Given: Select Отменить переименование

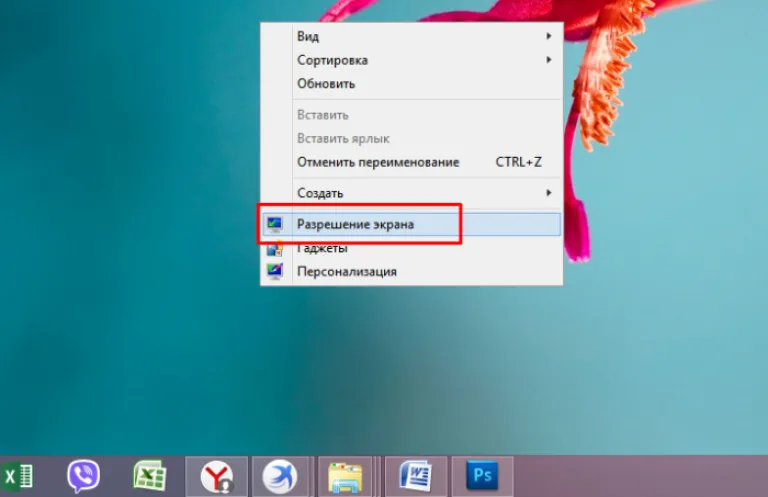Looking at the screenshot, I should (x=411, y=162).
